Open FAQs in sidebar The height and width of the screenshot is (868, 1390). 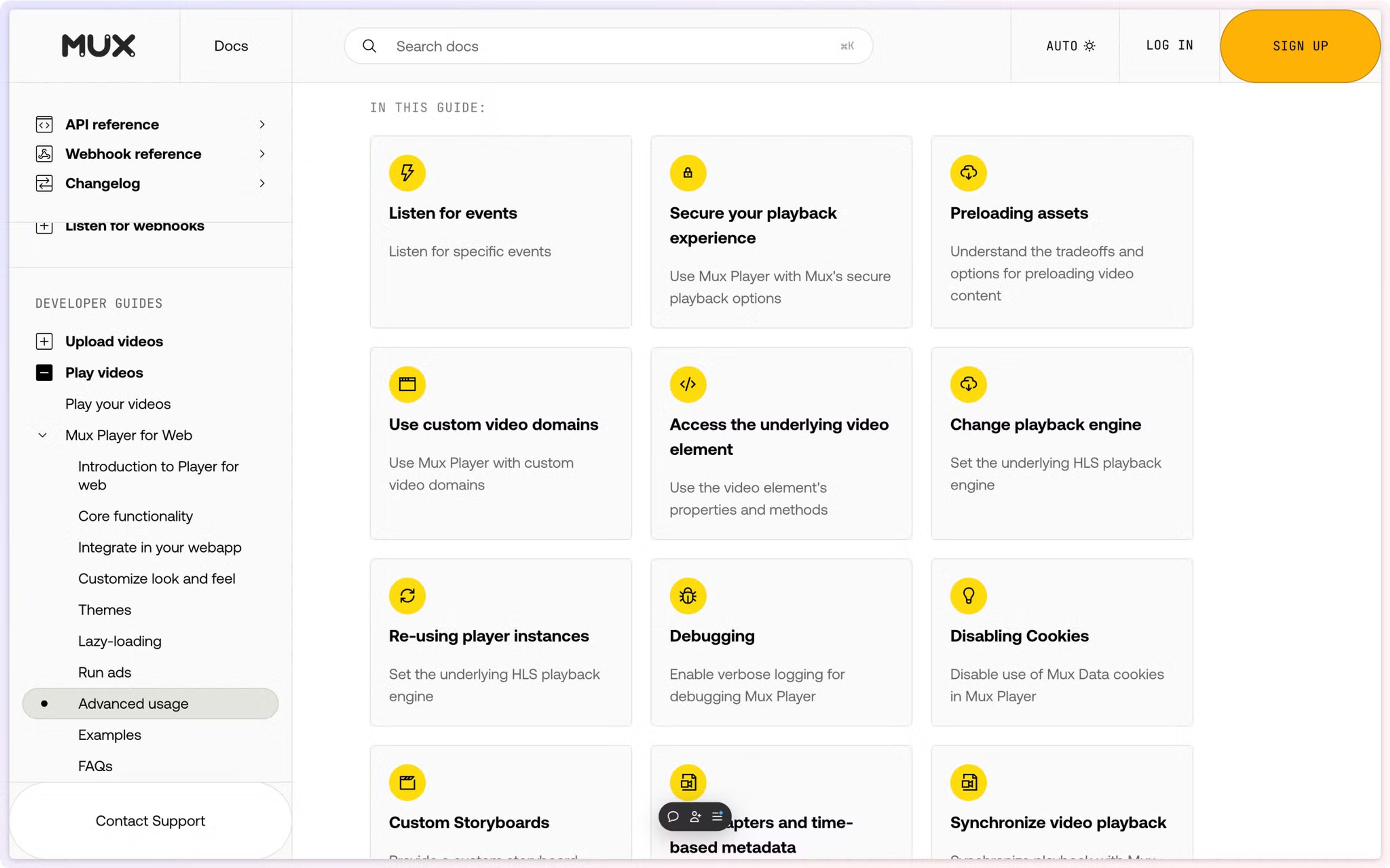(95, 766)
